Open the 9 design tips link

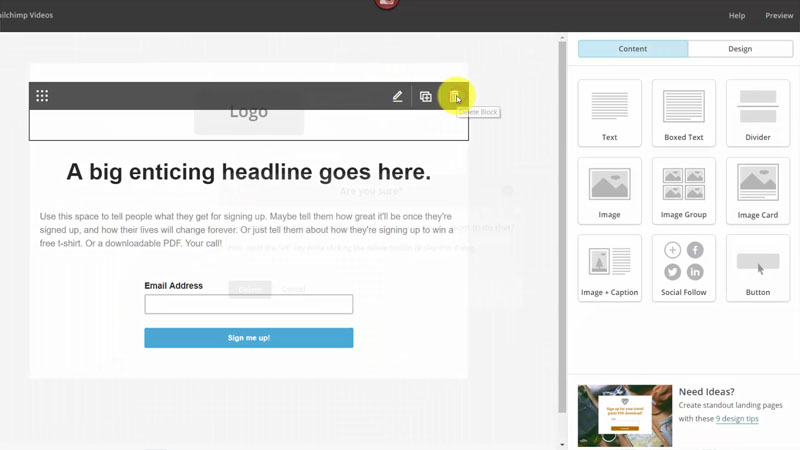click(x=737, y=418)
